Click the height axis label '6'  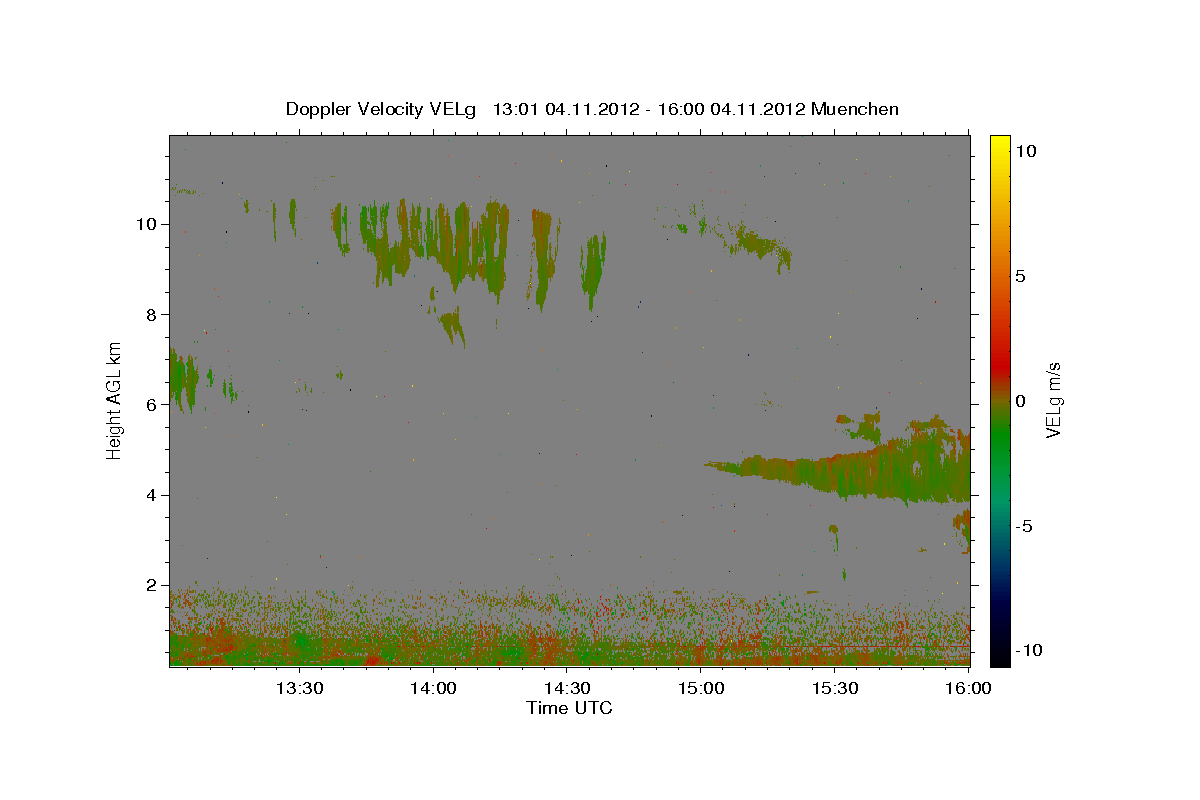click(x=152, y=404)
